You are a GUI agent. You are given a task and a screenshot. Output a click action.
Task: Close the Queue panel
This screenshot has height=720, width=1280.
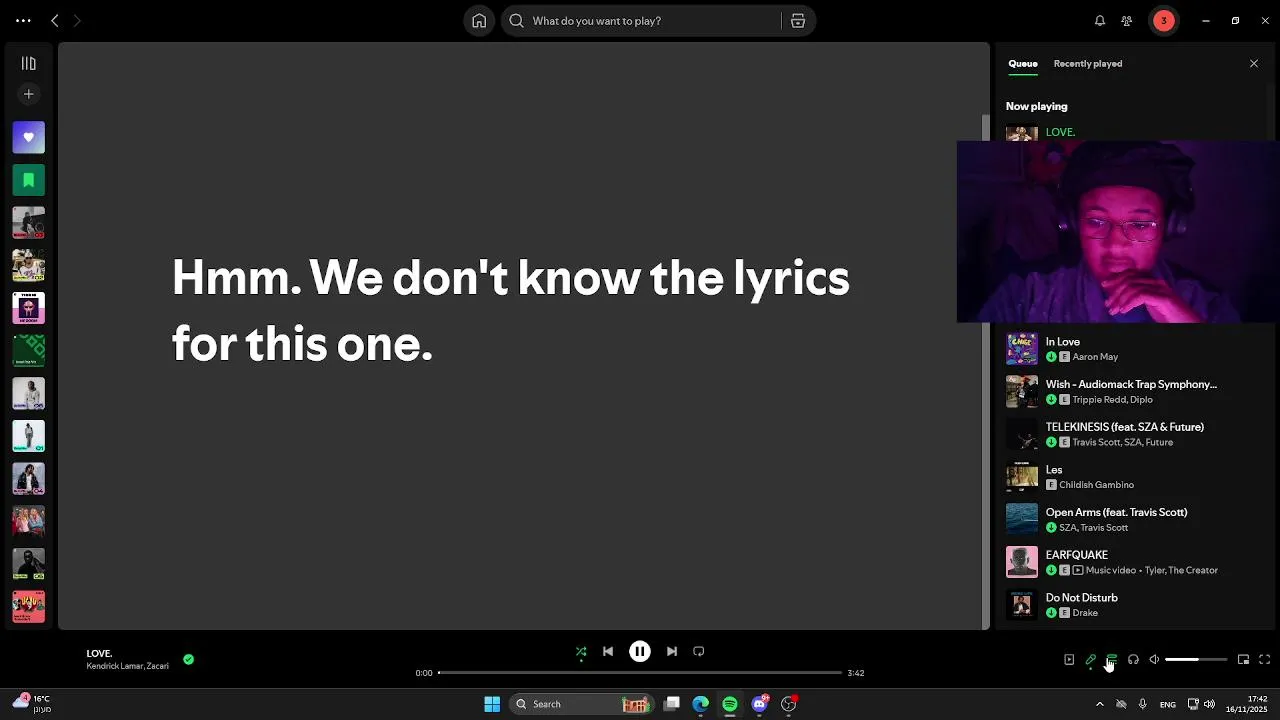pyautogui.click(x=1254, y=63)
